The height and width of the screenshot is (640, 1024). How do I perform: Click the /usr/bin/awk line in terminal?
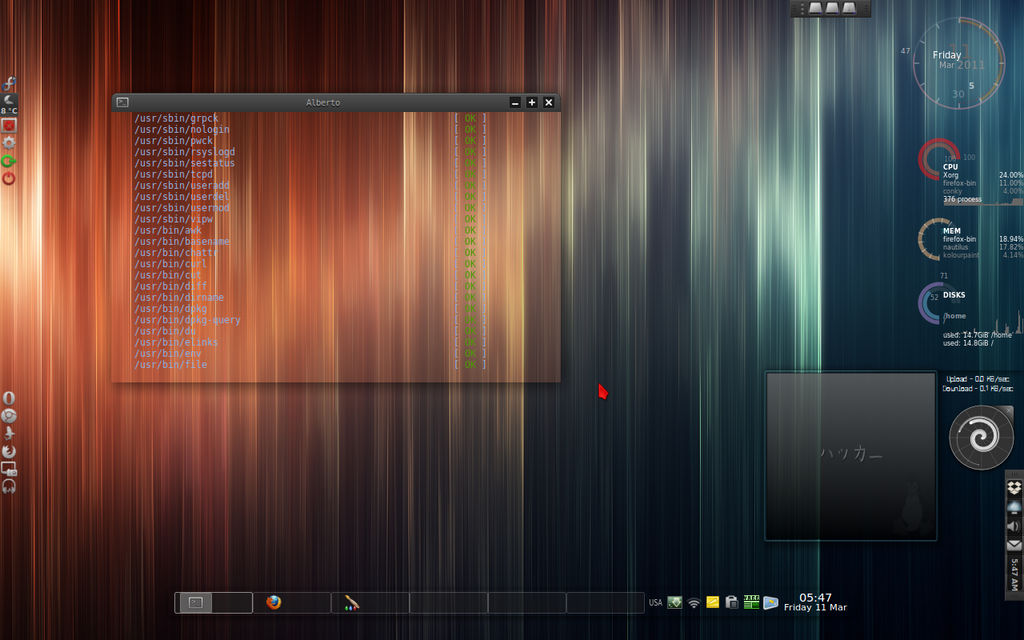click(x=168, y=231)
